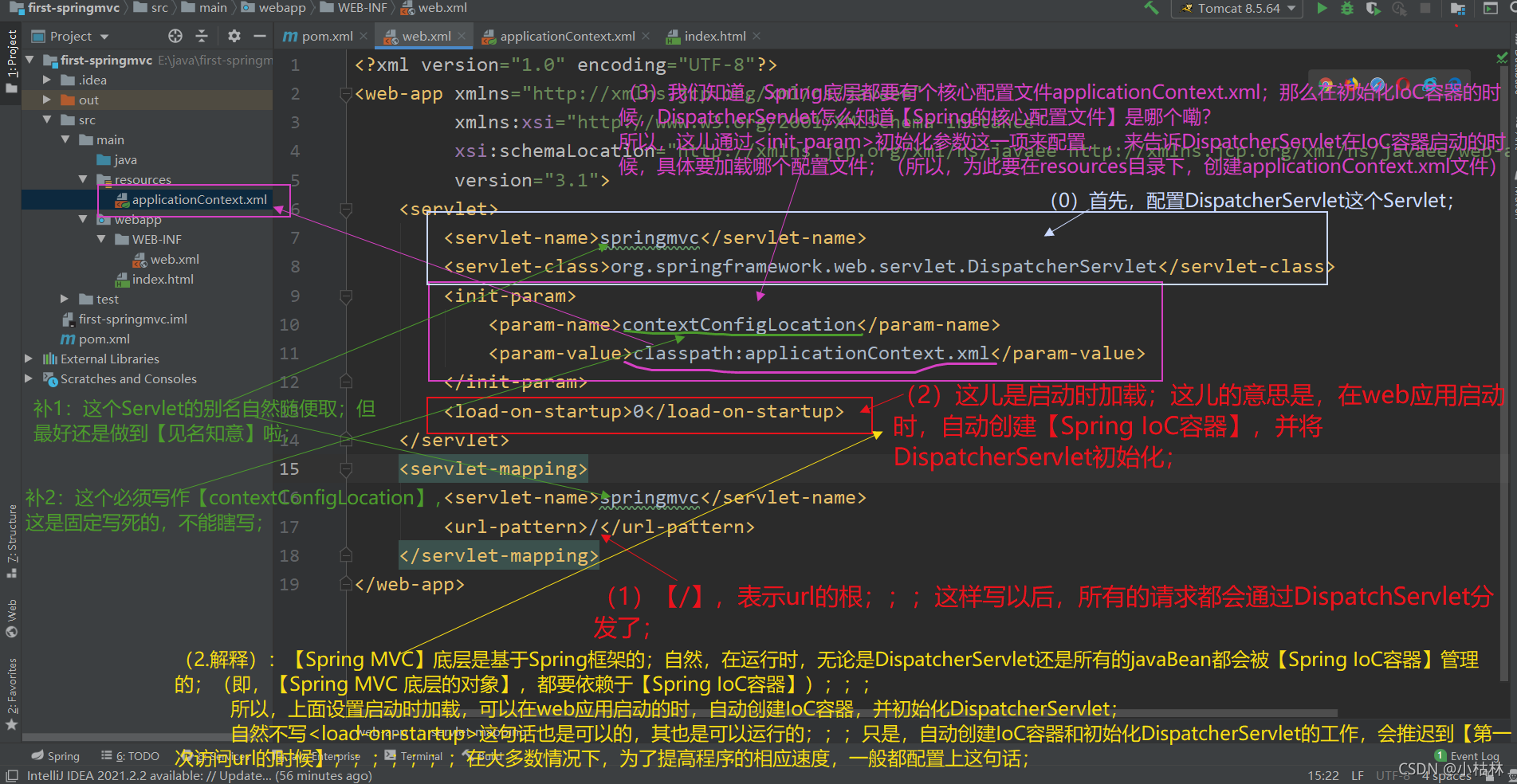Collapse the WEB-INF folder node

point(101,239)
